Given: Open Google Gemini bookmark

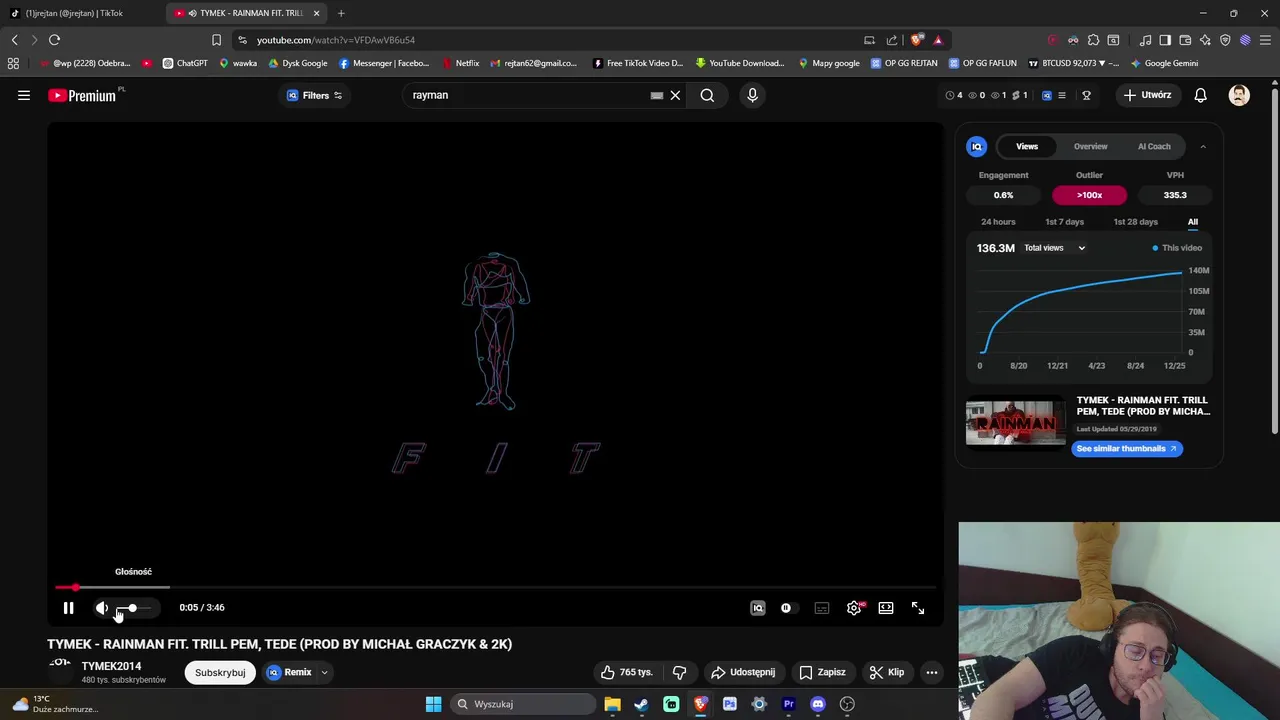Looking at the screenshot, I should coord(1164,63).
